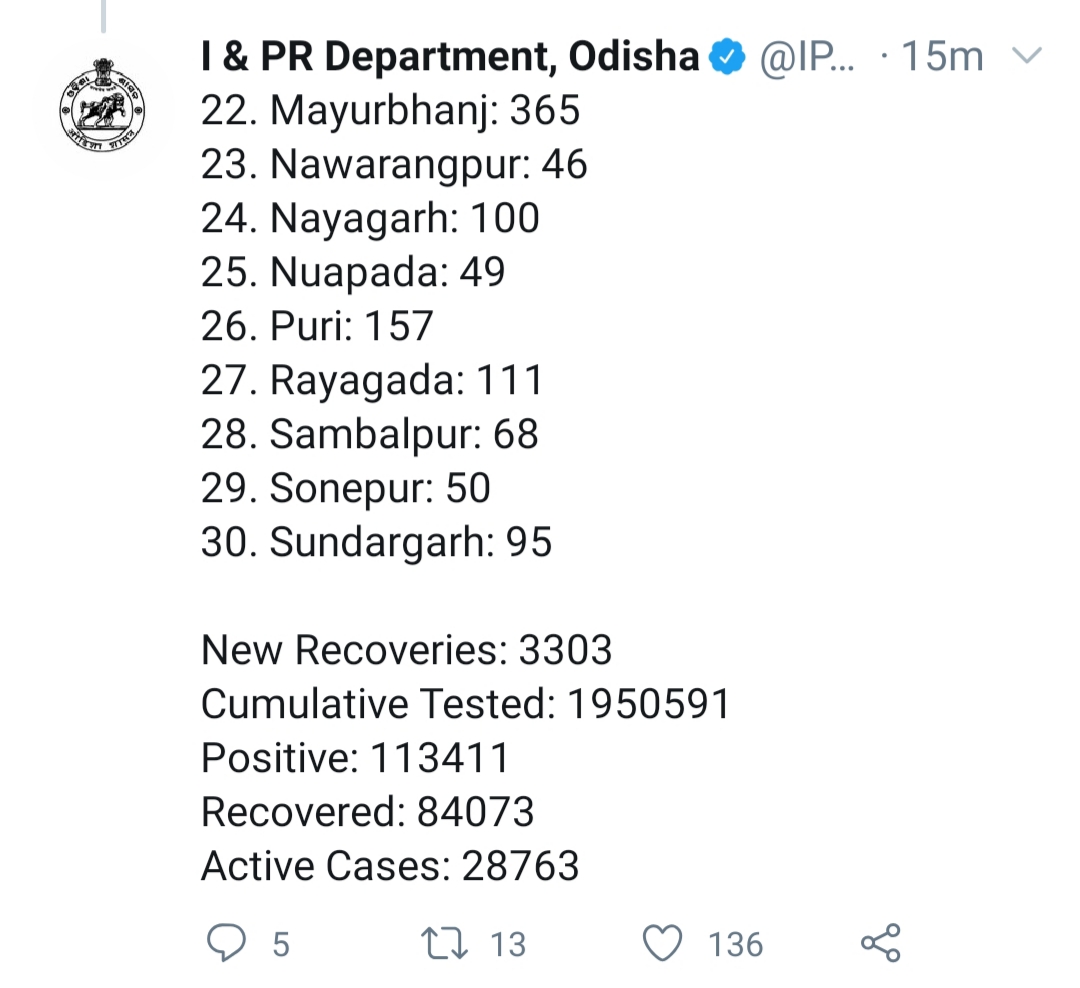Viewport: 1080px width, 988px height.
Task: Share the tweet using the share icon
Action: tap(880, 943)
